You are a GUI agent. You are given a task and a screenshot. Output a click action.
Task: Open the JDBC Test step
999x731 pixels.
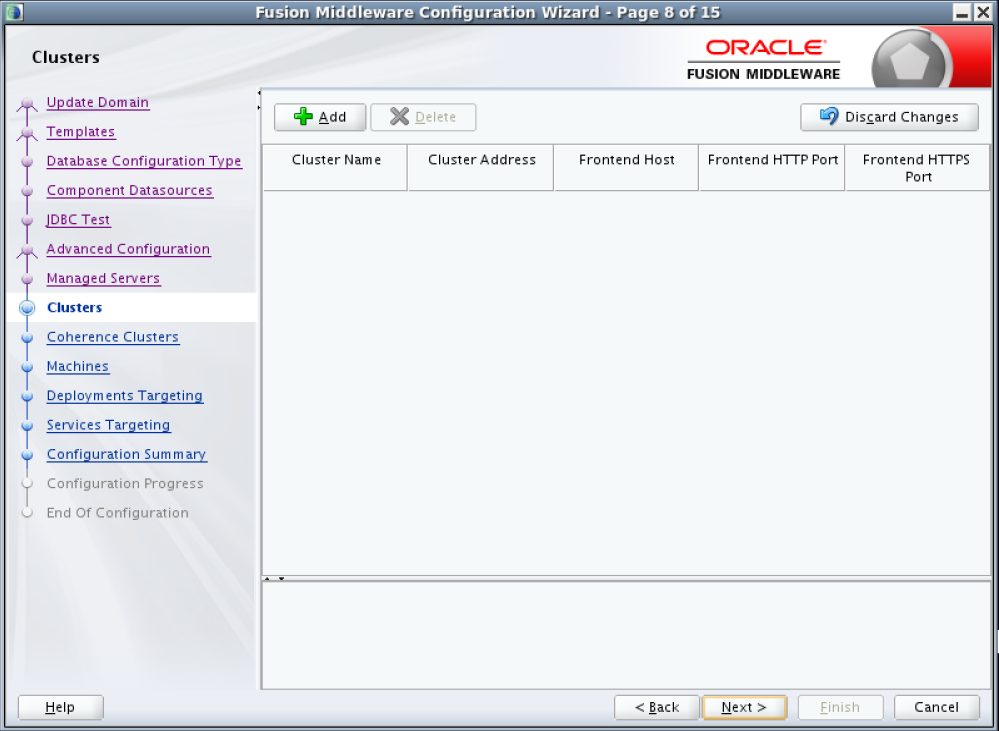point(78,220)
